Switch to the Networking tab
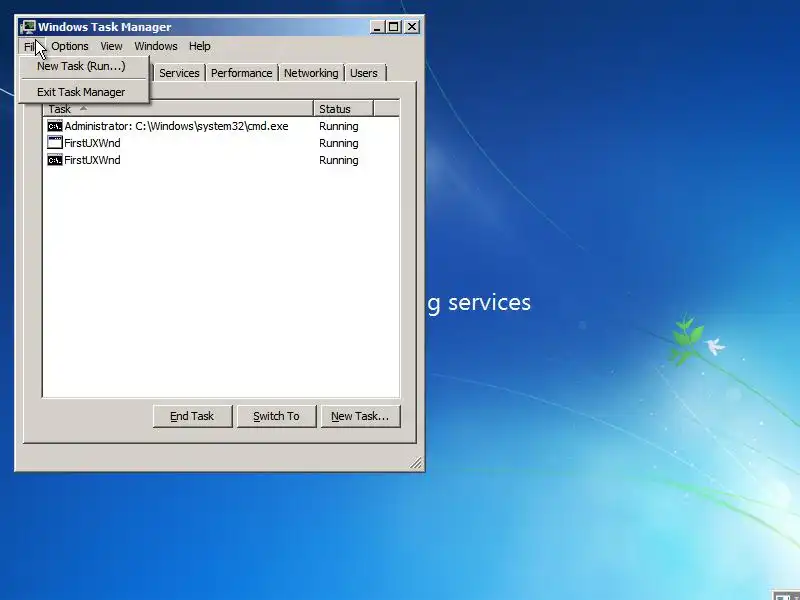Image resolution: width=800 pixels, height=600 pixels. (311, 73)
